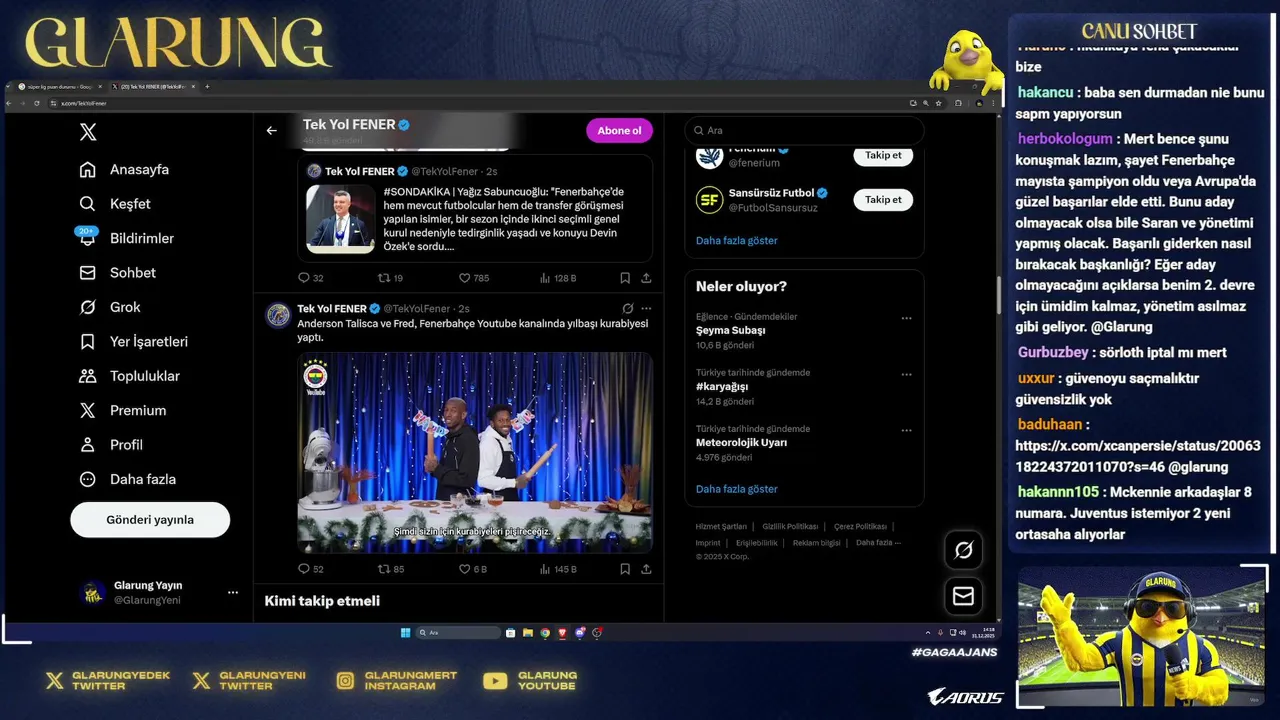Show hidden system tray icons
The width and height of the screenshot is (1280, 720).
(928, 633)
